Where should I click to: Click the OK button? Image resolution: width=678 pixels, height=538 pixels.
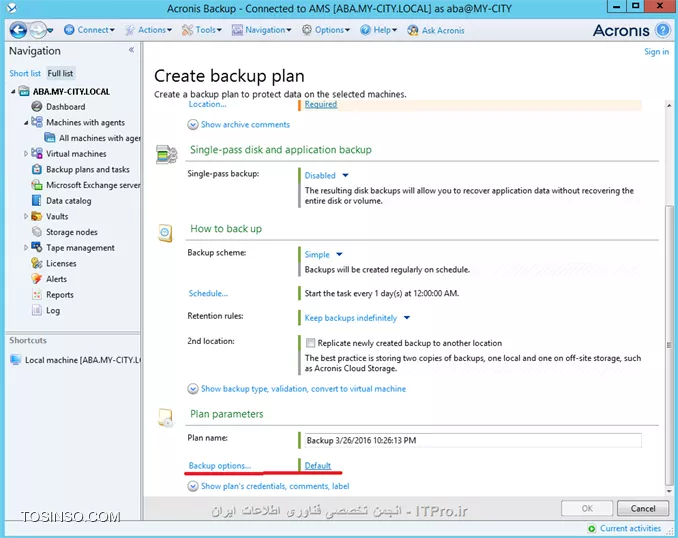pos(587,509)
